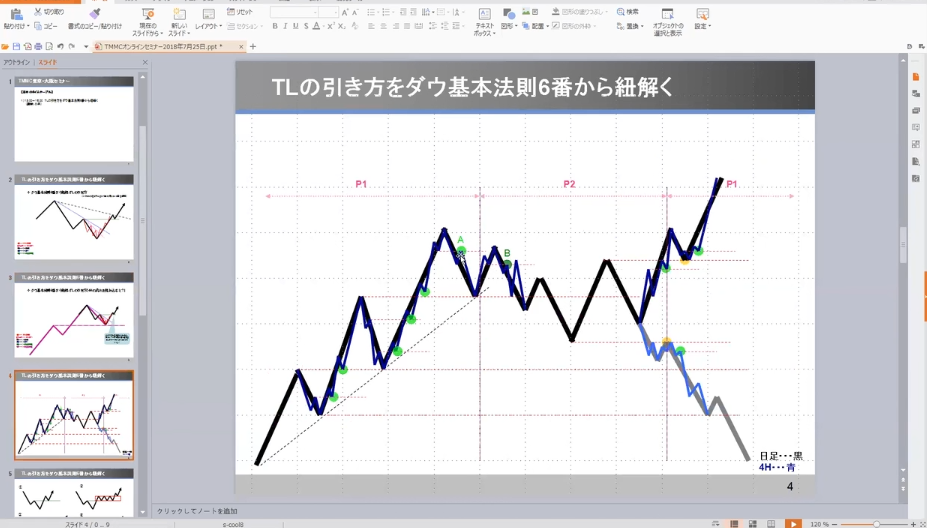Image resolution: width=927 pixels, height=528 pixels.
Task: Open the shapes (図形) dropdown
Action: click(509, 26)
